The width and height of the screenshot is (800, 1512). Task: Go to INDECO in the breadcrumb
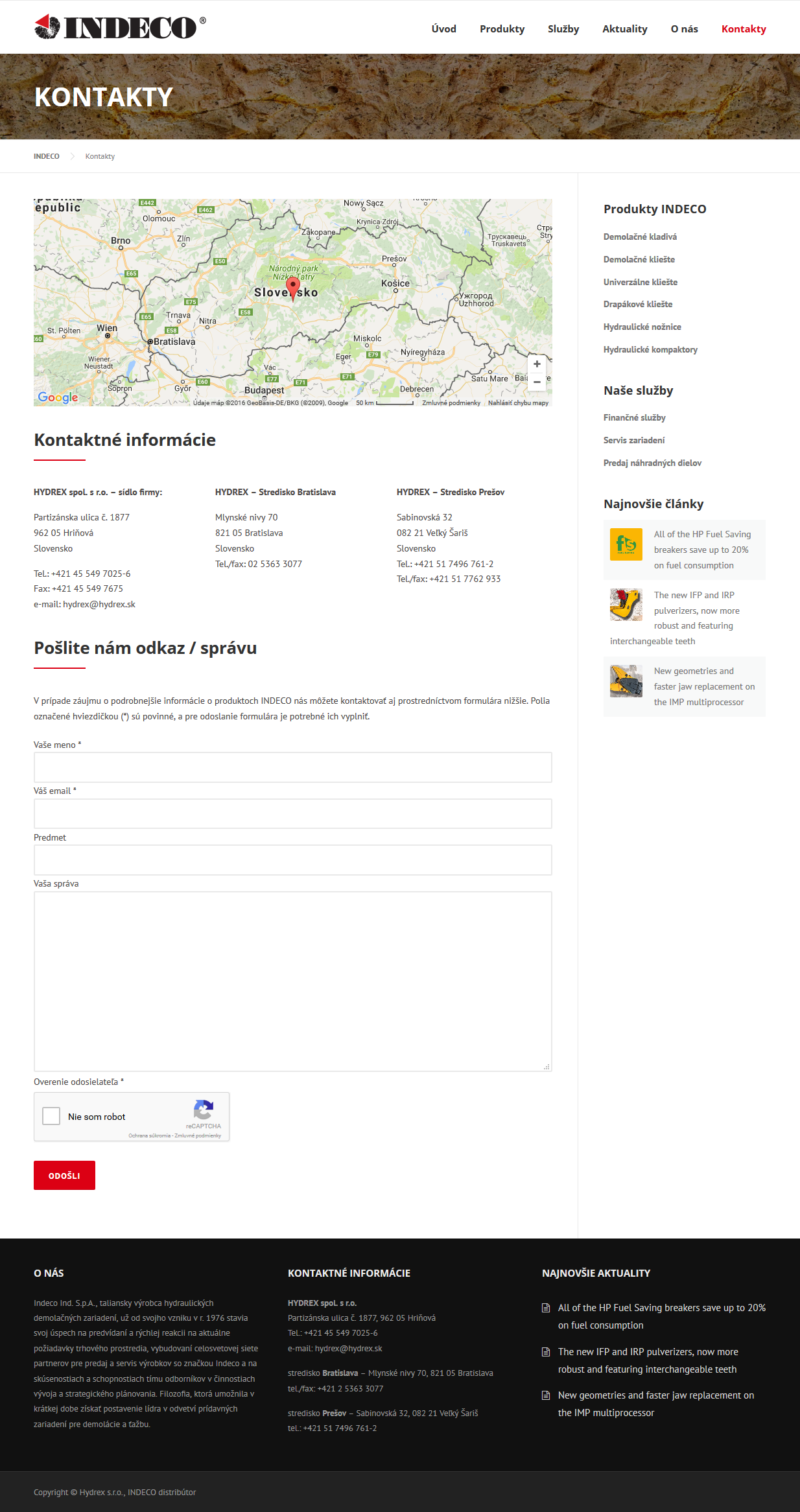coord(47,156)
